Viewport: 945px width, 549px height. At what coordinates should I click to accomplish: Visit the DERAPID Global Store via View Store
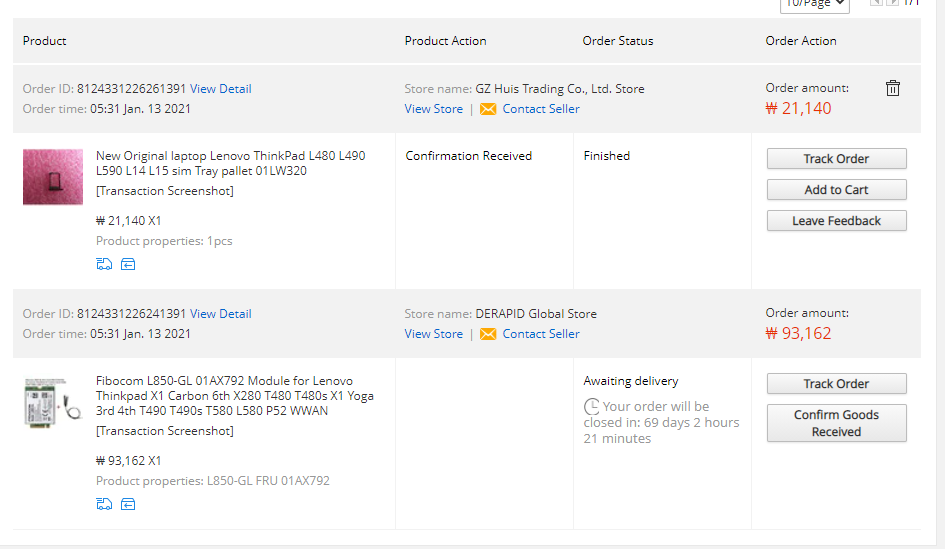(433, 334)
